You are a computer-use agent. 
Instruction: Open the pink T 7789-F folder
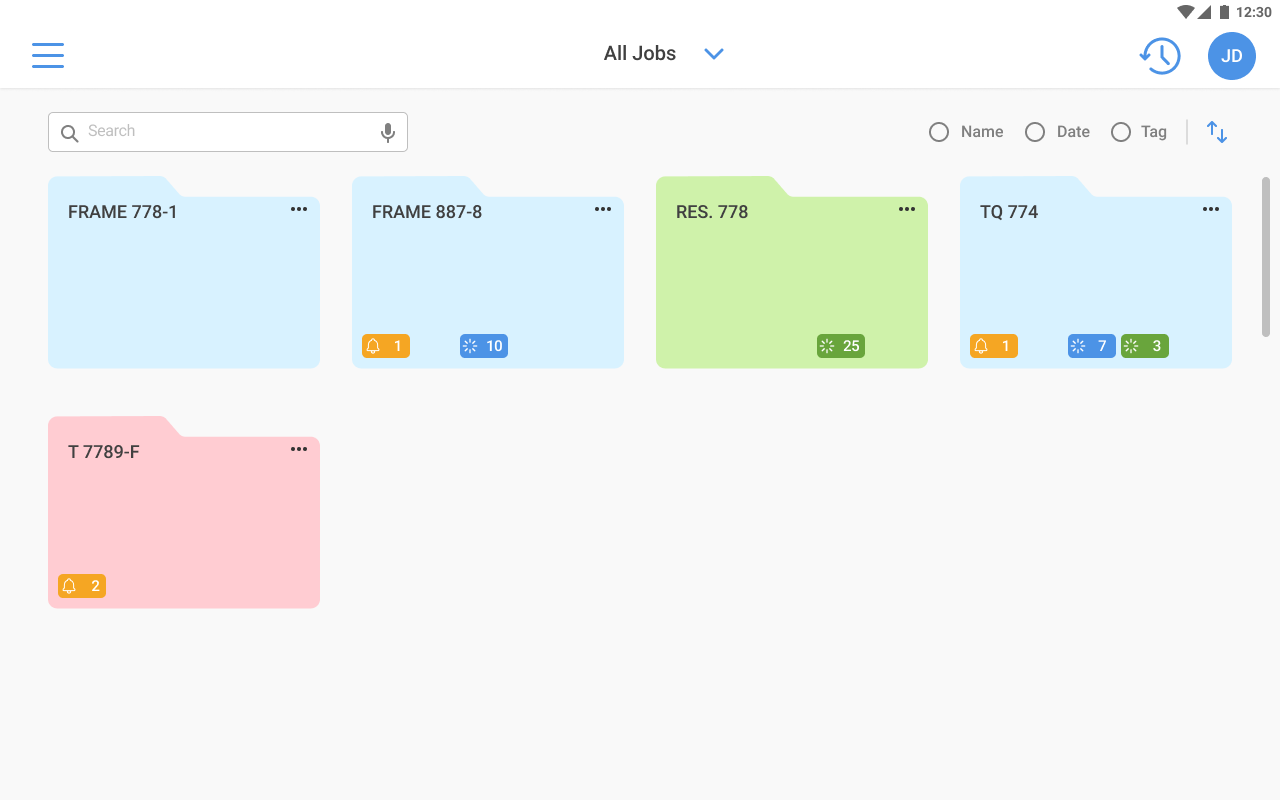pyautogui.click(x=184, y=512)
